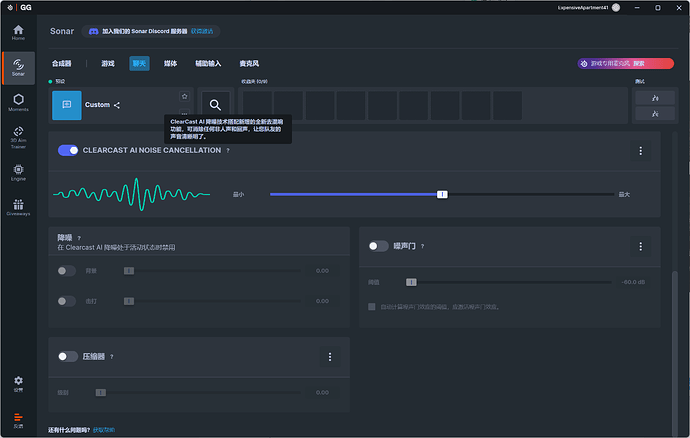Disable ClearCast AI Noise Cancellation toggle

tap(68, 150)
